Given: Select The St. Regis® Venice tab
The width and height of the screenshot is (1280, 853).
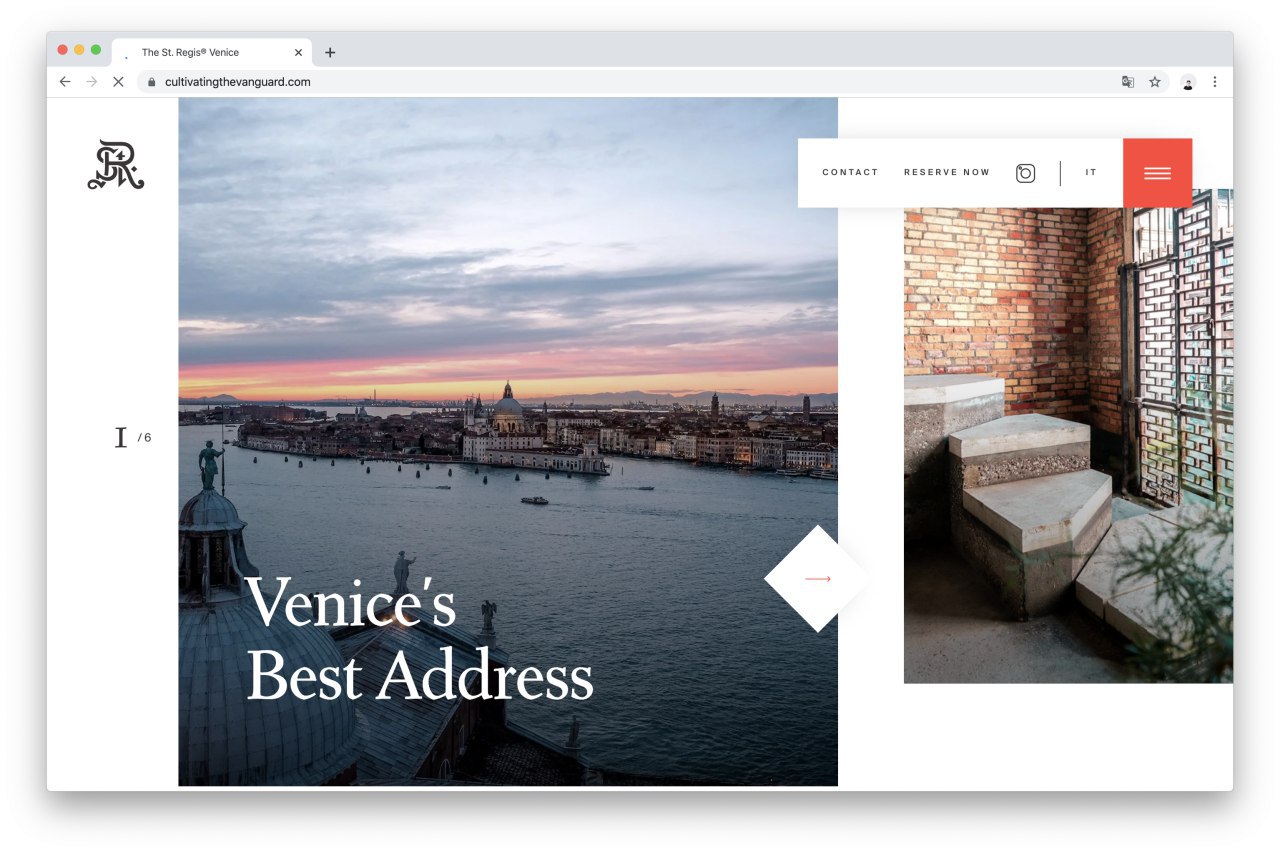Looking at the screenshot, I should coord(212,52).
